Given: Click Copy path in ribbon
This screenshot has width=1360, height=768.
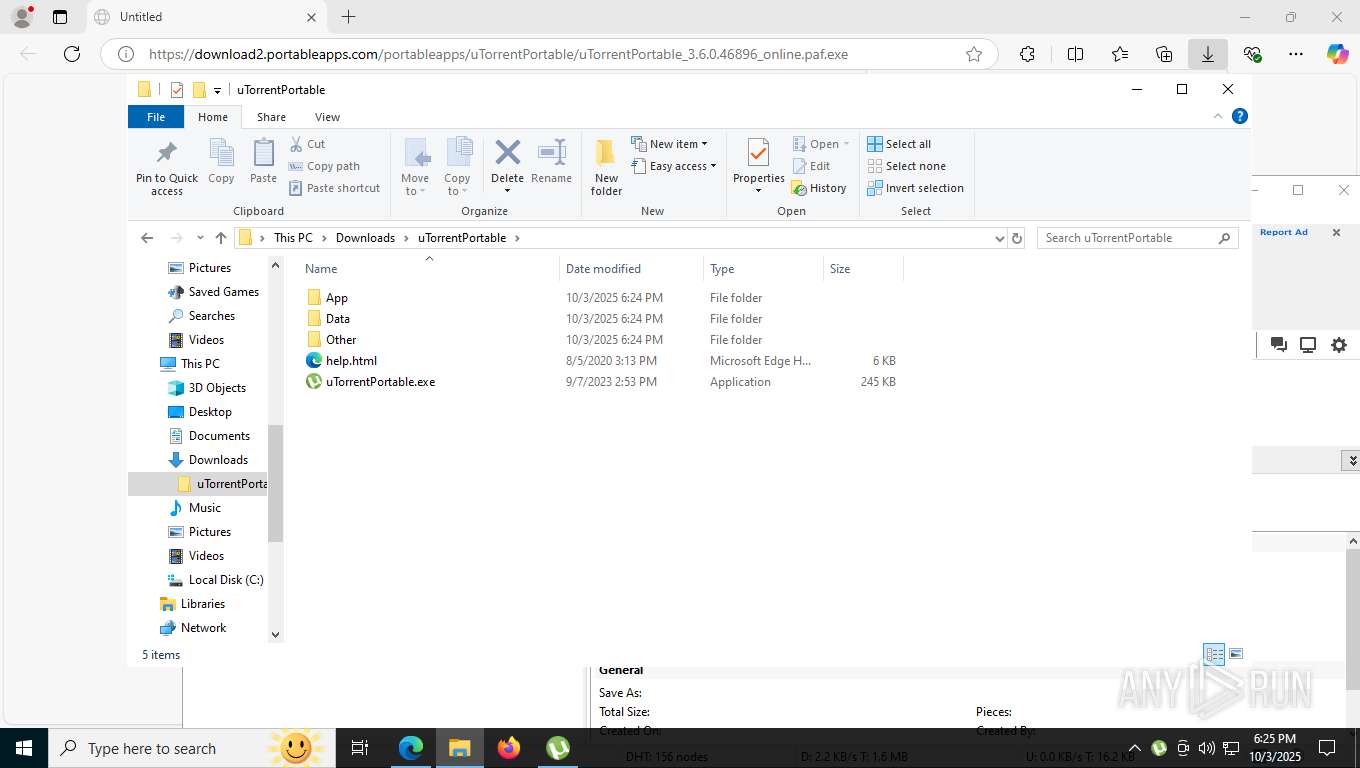Looking at the screenshot, I should click(x=324, y=166).
